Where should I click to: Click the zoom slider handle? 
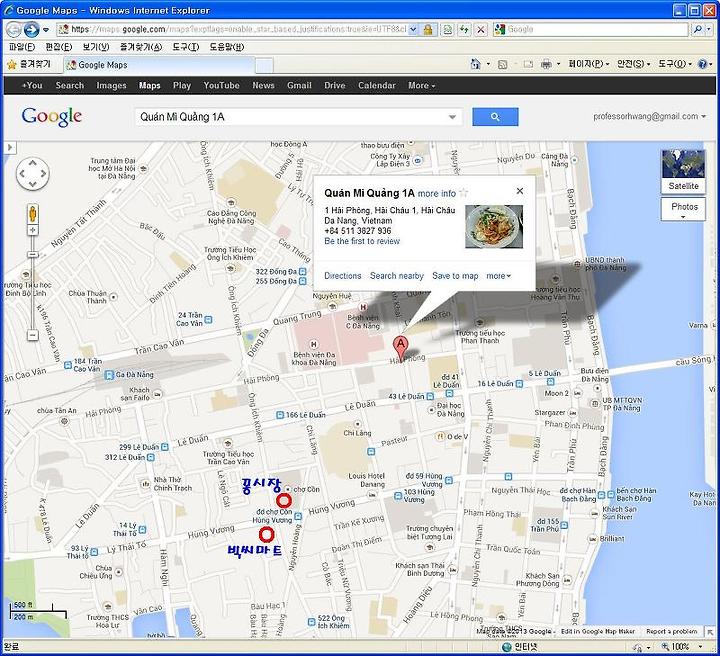[33, 254]
